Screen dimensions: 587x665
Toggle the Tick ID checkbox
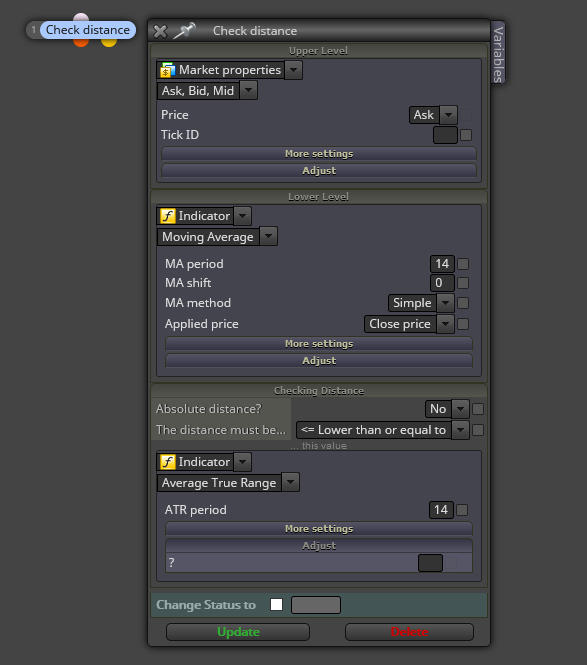click(x=466, y=135)
